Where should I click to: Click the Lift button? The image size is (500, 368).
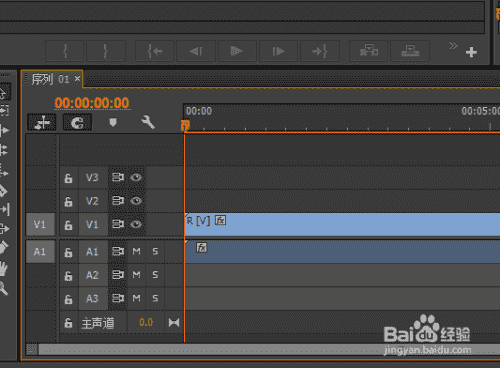pos(369,51)
